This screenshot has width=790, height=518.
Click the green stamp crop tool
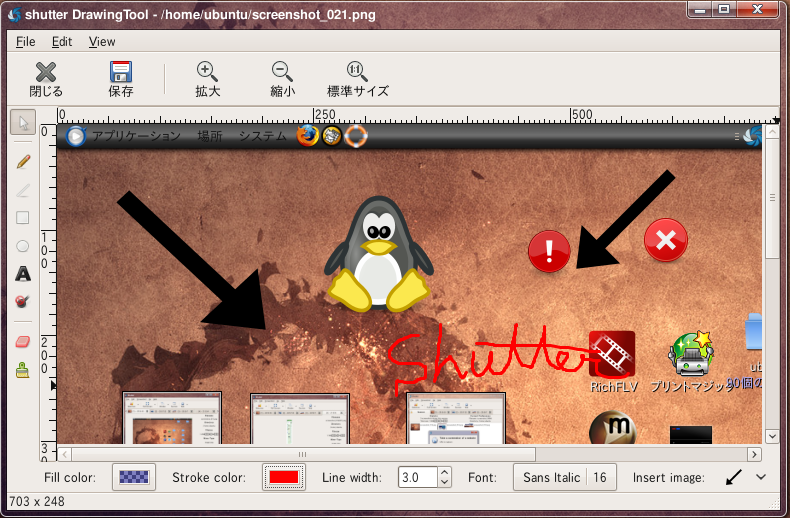coord(23,370)
